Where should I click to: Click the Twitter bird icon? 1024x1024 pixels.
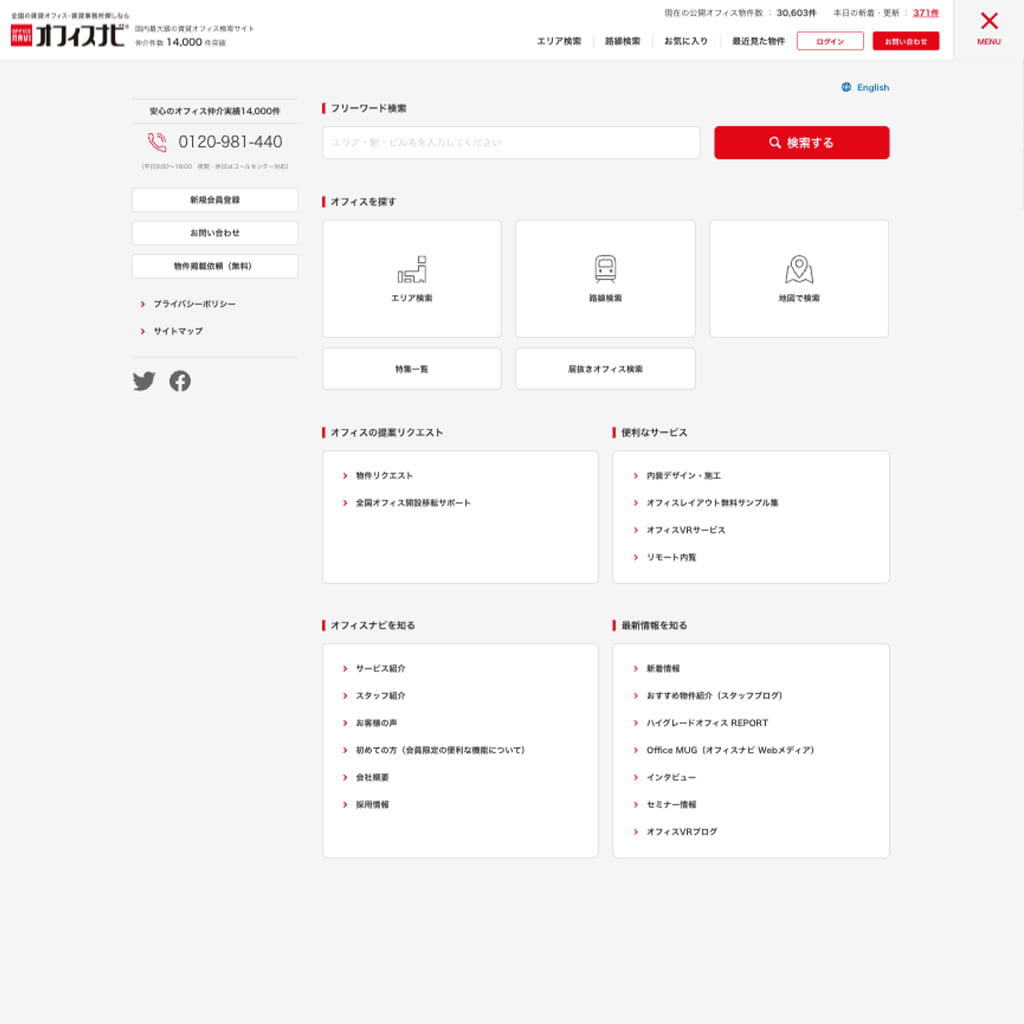(x=144, y=381)
